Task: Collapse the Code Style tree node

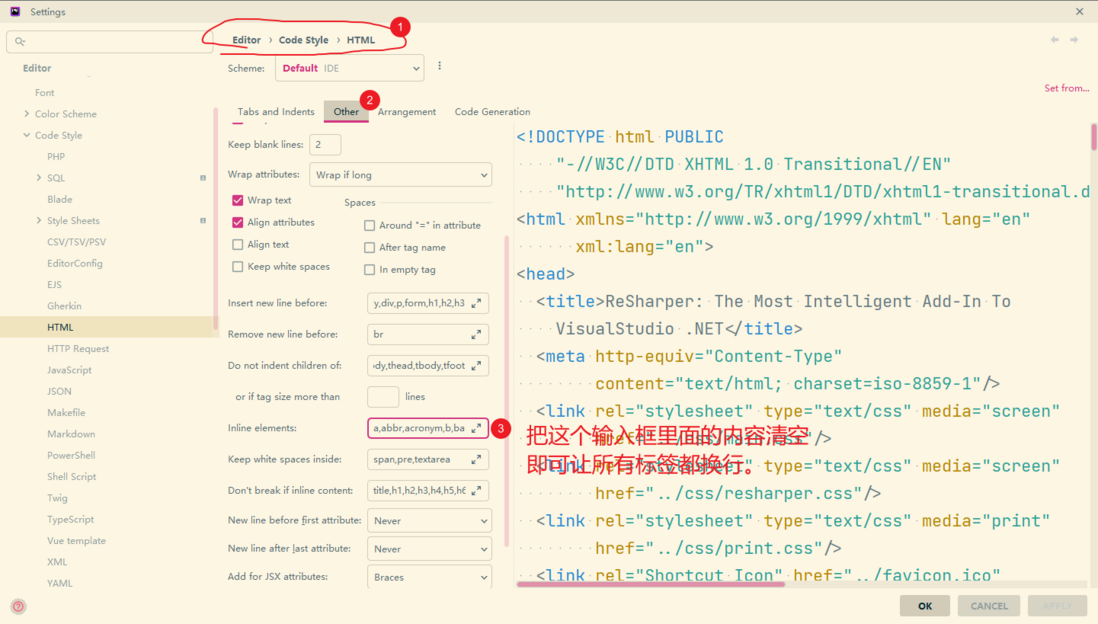Action: click(27, 135)
